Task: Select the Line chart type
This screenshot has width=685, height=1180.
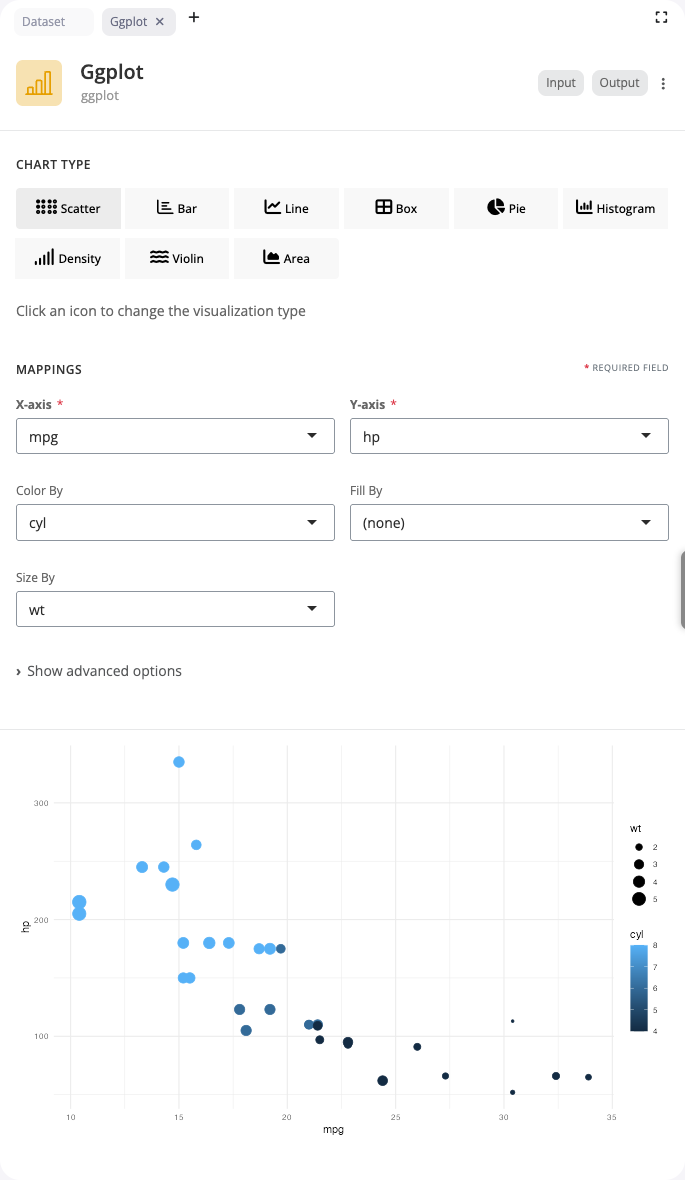Action: [x=286, y=208]
